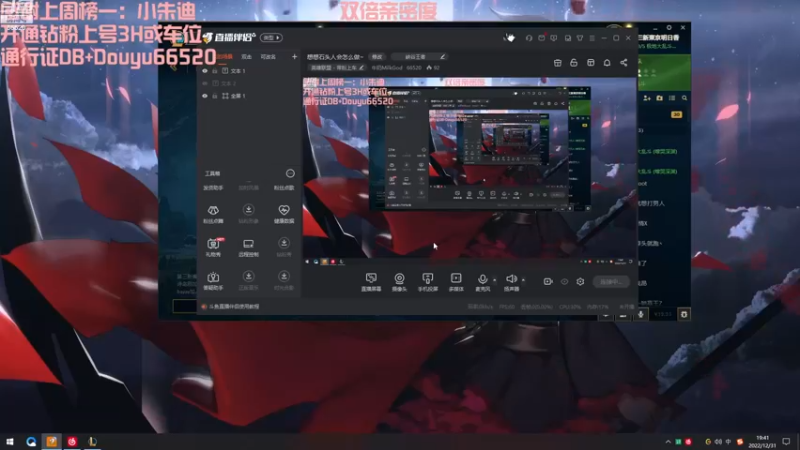
Task: Click the first box icon in top-right toolbar
Action: (557, 62)
